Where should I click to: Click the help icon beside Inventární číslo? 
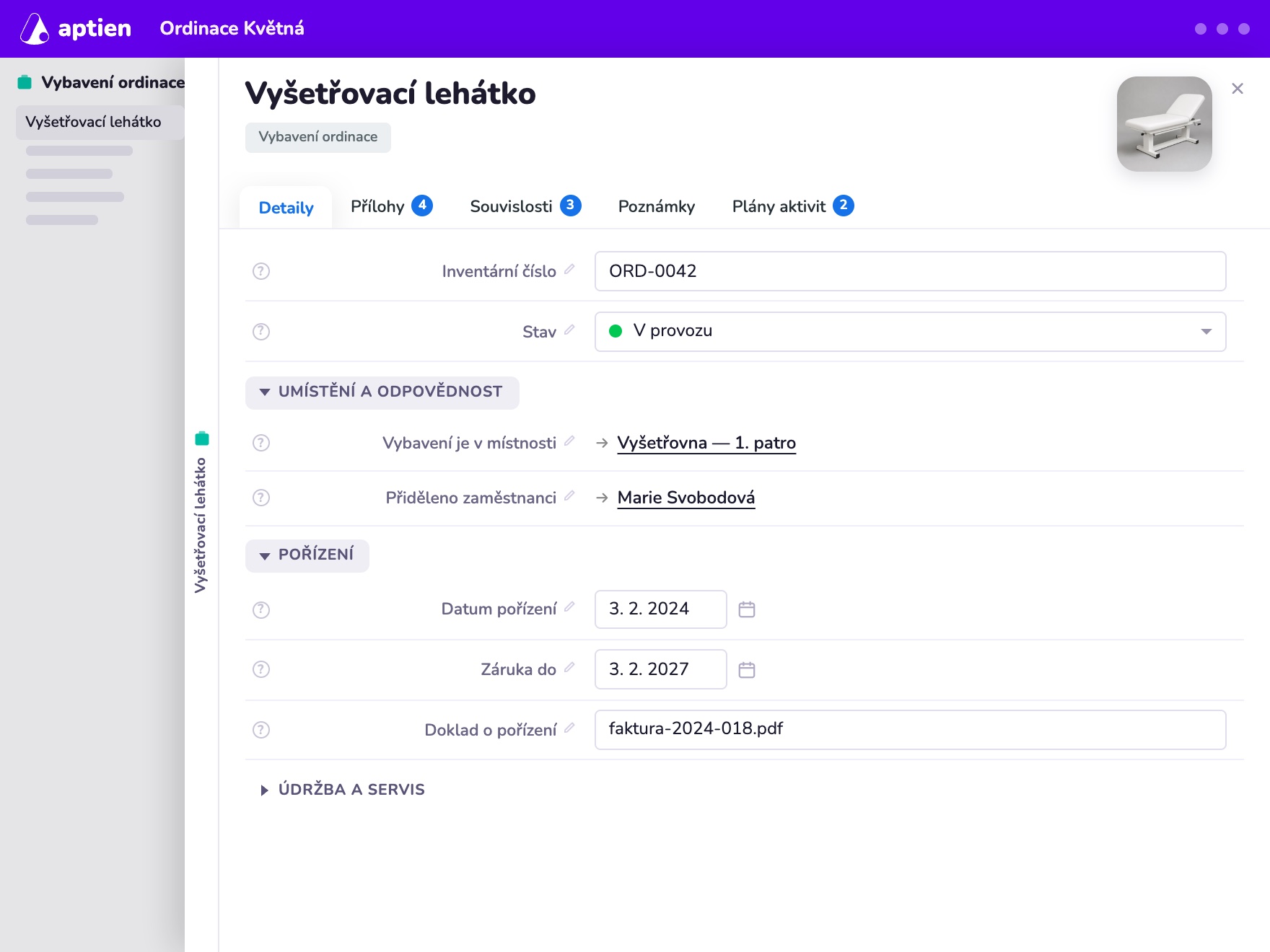(261, 271)
